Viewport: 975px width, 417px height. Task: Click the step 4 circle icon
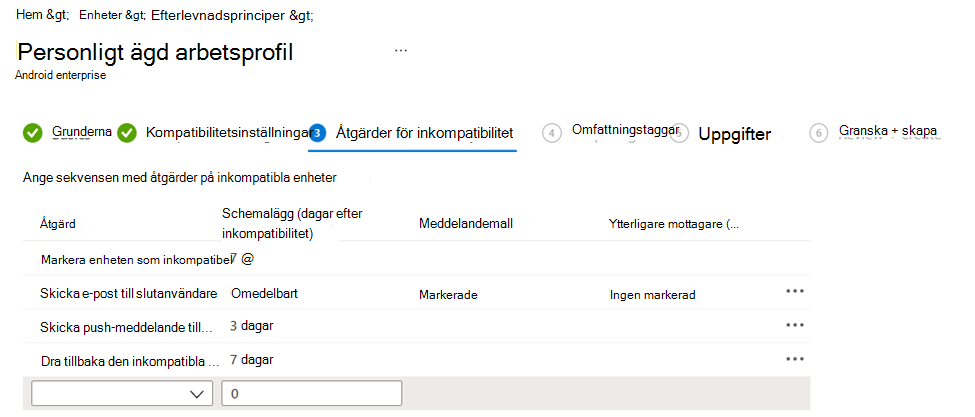[x=552, y=133]
